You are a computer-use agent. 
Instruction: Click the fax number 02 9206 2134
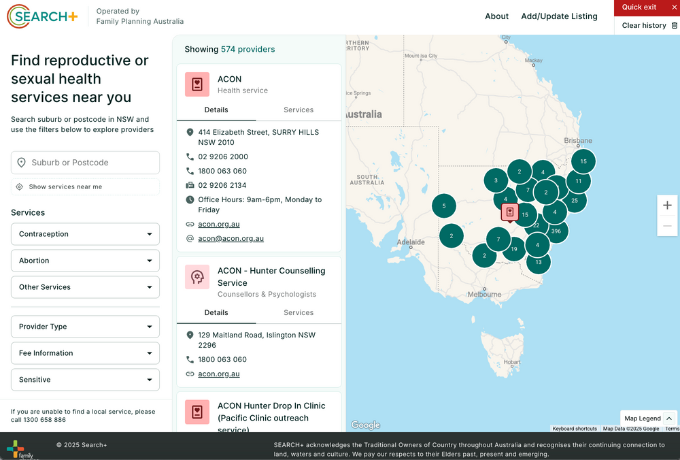click(x=222, y=185)
